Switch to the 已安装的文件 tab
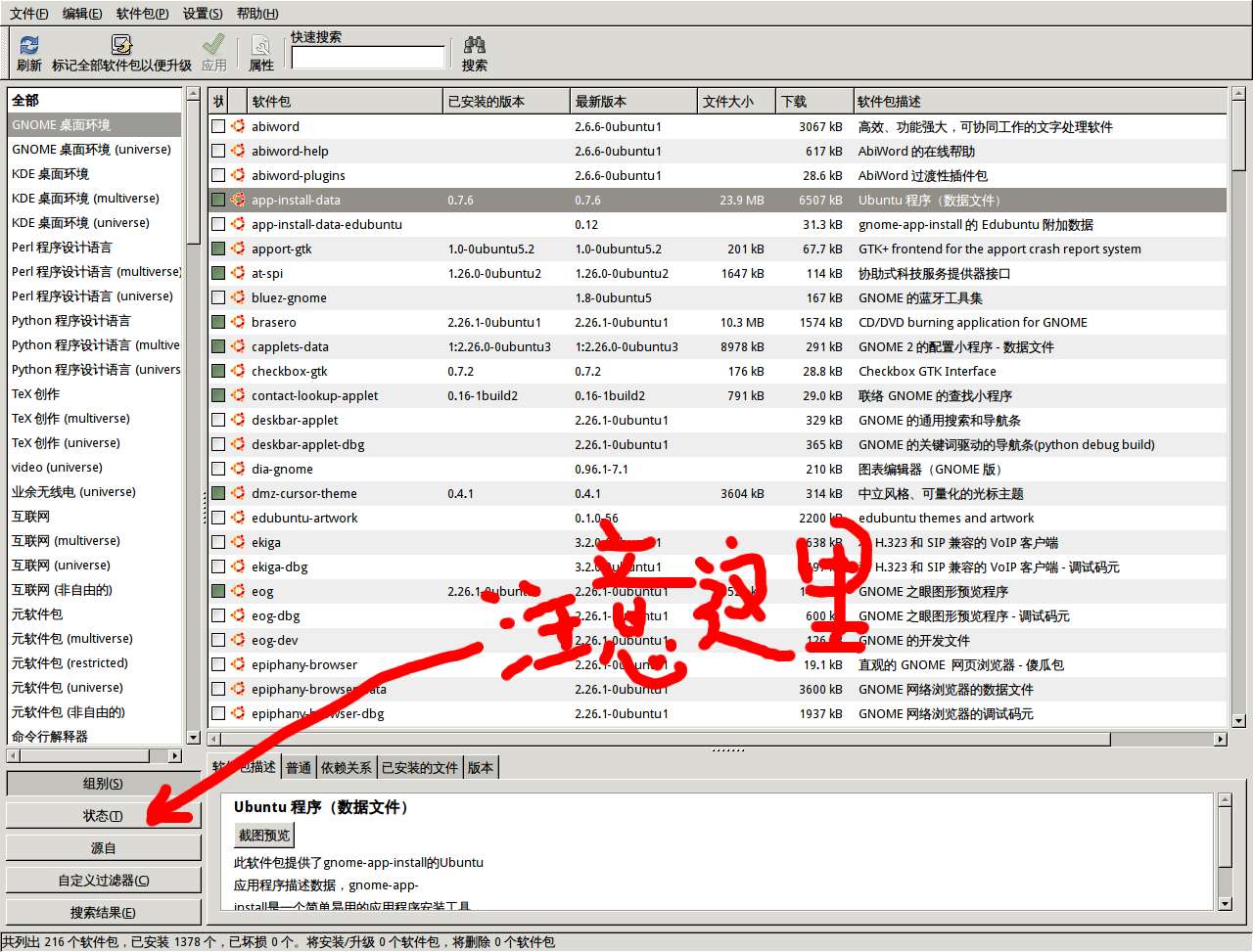 pos(420,768)
